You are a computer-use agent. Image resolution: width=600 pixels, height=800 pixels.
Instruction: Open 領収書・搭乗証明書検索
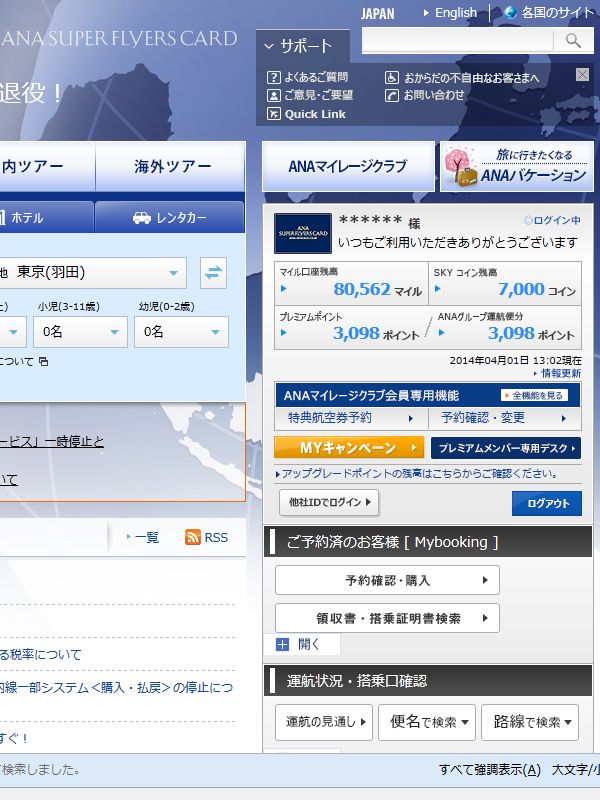point(387,618)
